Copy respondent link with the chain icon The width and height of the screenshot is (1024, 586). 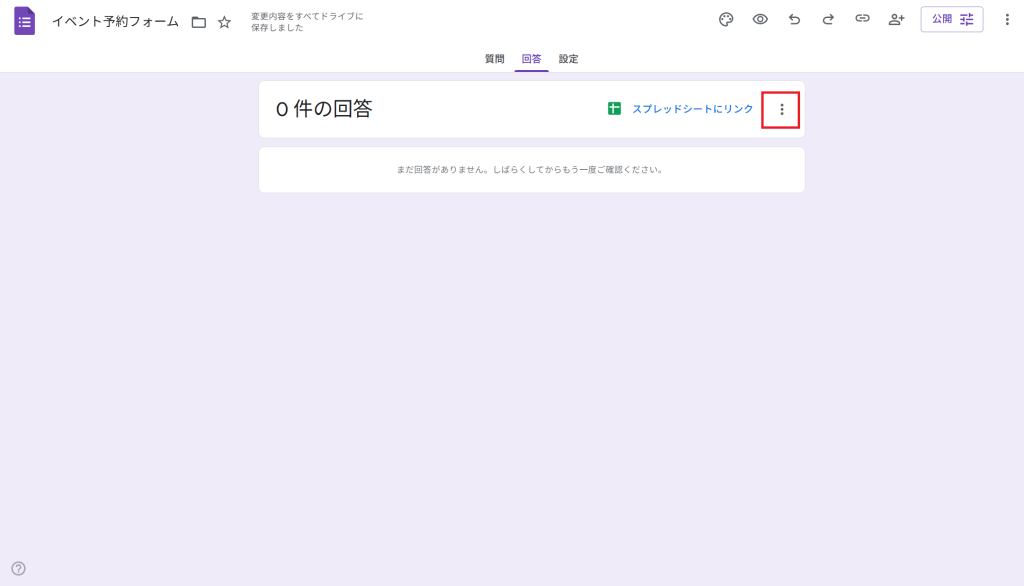(x=863, y=19)
